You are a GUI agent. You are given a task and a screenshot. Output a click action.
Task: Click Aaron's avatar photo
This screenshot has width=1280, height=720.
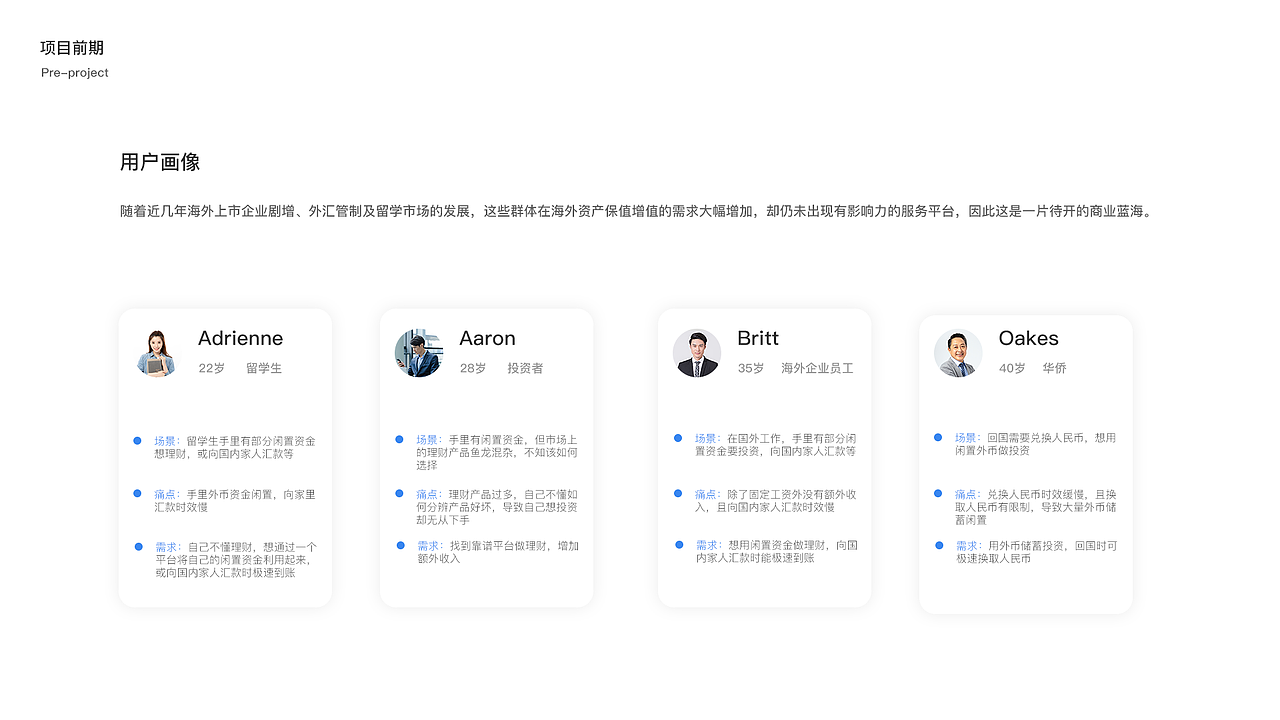[x=420, y=353]
